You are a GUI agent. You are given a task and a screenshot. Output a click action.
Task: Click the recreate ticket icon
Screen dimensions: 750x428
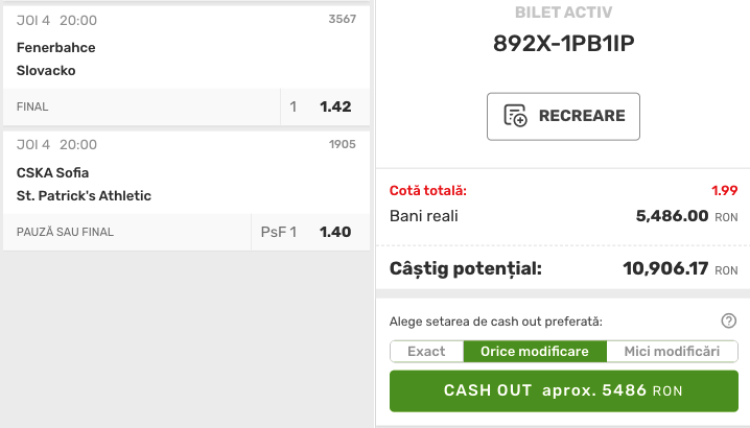(x=515, y=116)
